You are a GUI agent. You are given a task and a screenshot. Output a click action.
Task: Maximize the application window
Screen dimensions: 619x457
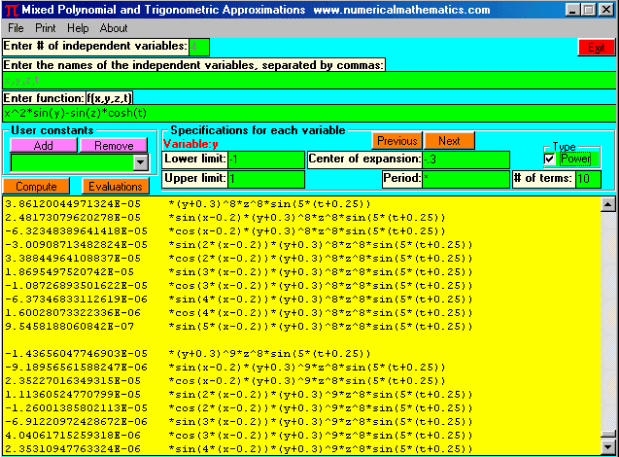588,10
